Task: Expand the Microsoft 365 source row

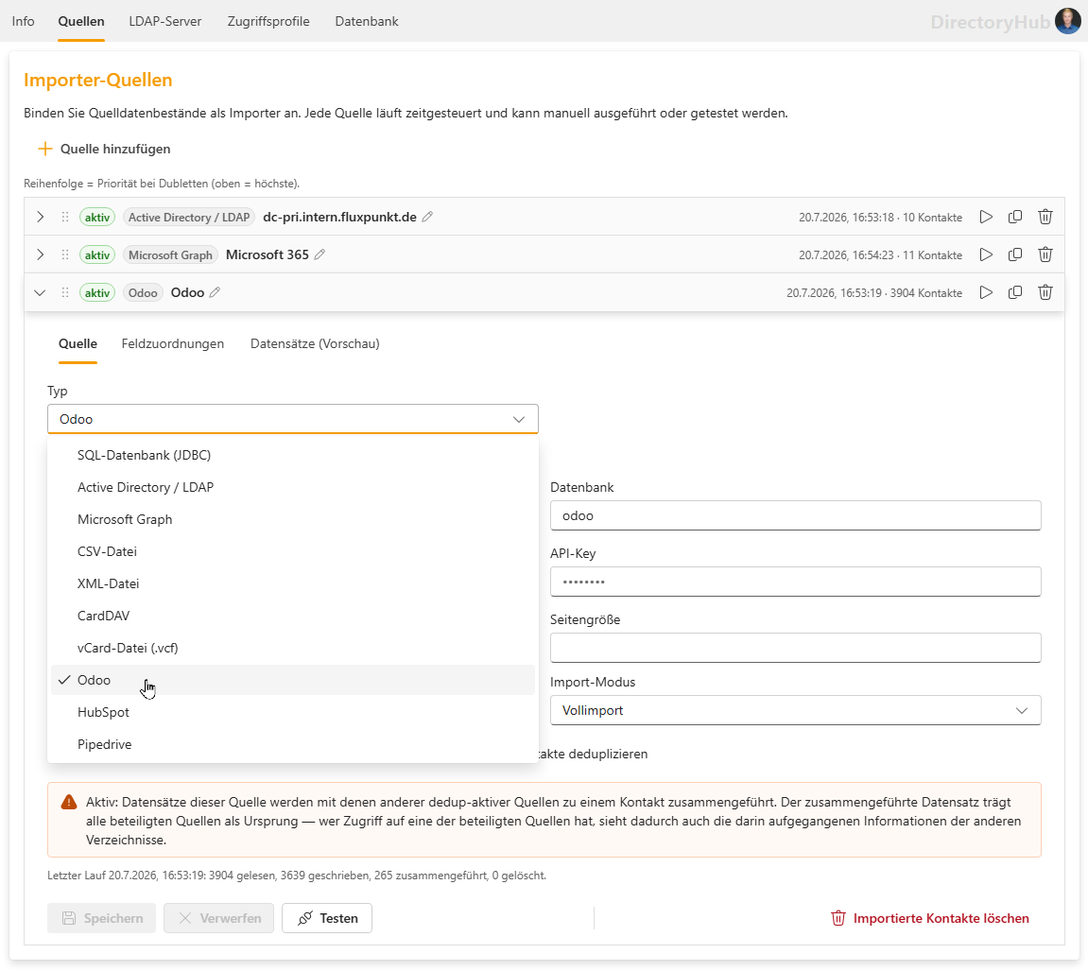Action: point(40,255)
